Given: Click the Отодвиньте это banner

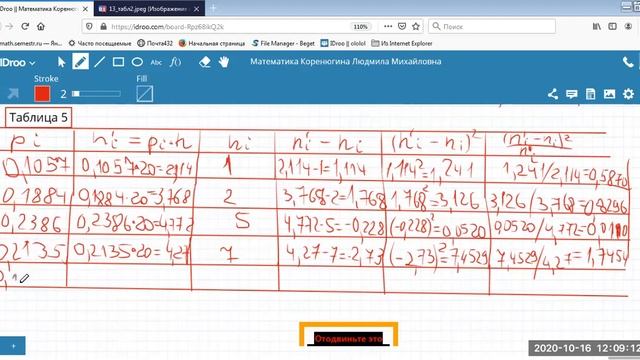Looking at the screenshot, I should 349,339.
